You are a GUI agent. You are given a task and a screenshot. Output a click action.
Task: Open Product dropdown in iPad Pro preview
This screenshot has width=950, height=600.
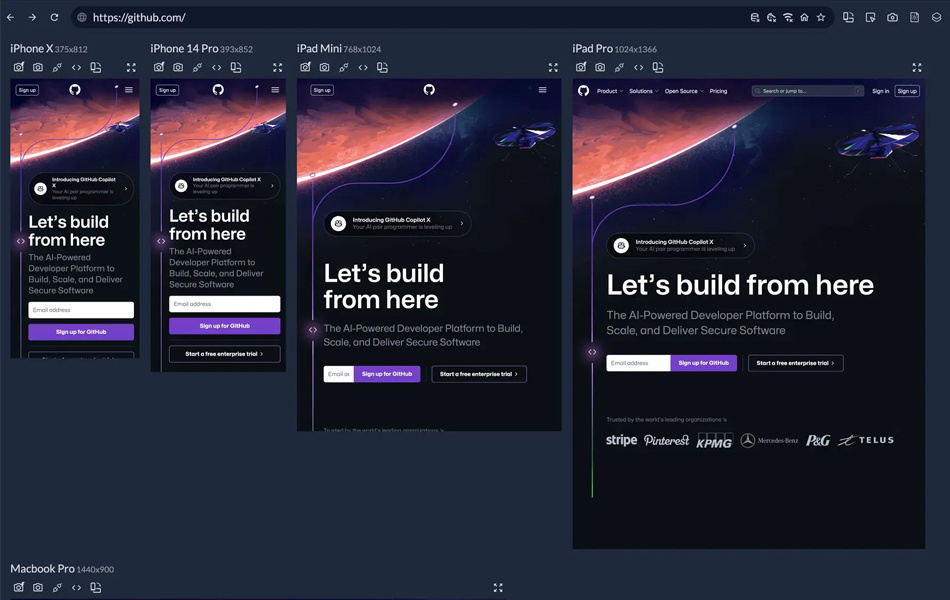pyautogui.click(x=610, y=91)
